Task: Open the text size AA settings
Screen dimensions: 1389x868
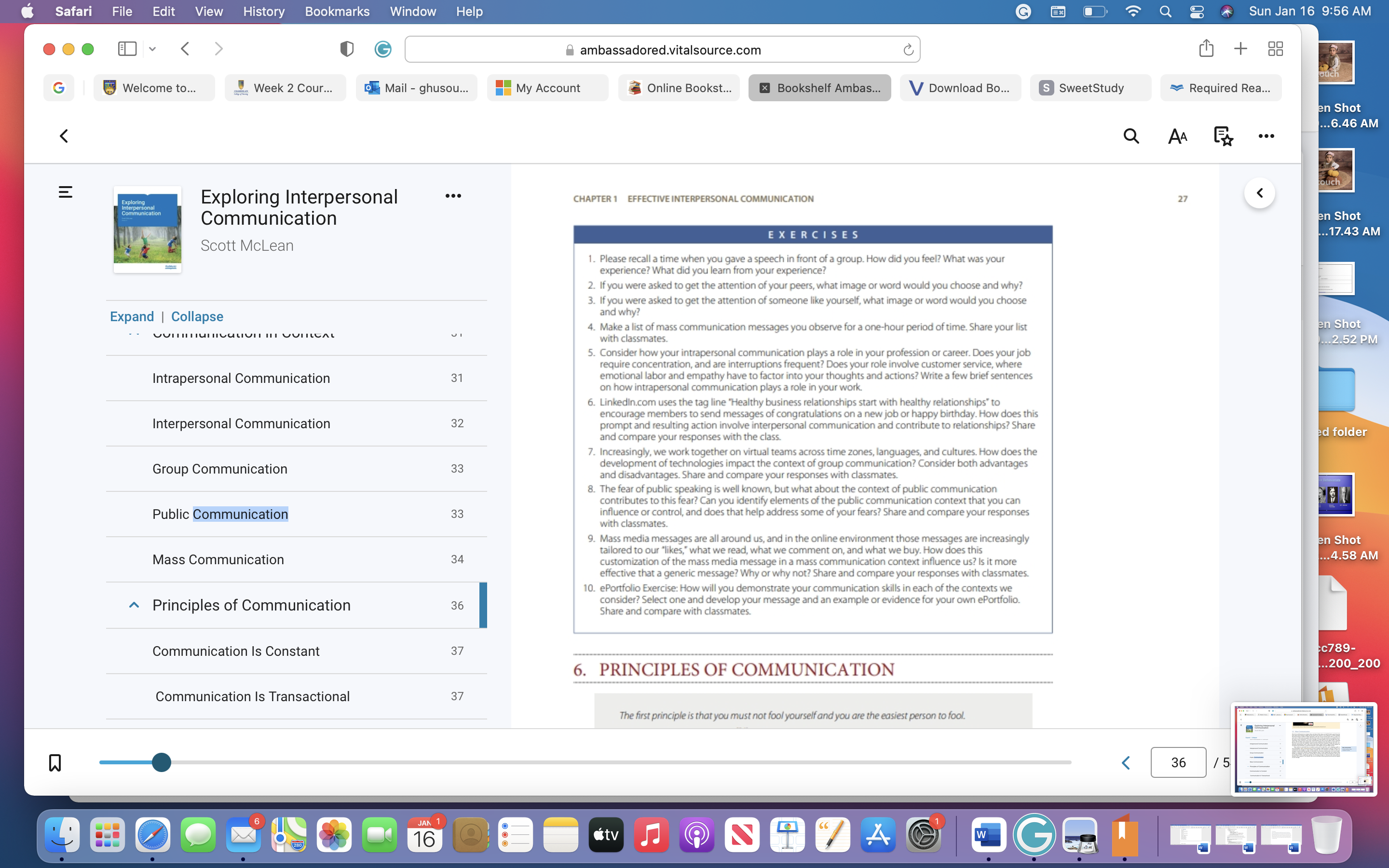Action: point(1177,136)
